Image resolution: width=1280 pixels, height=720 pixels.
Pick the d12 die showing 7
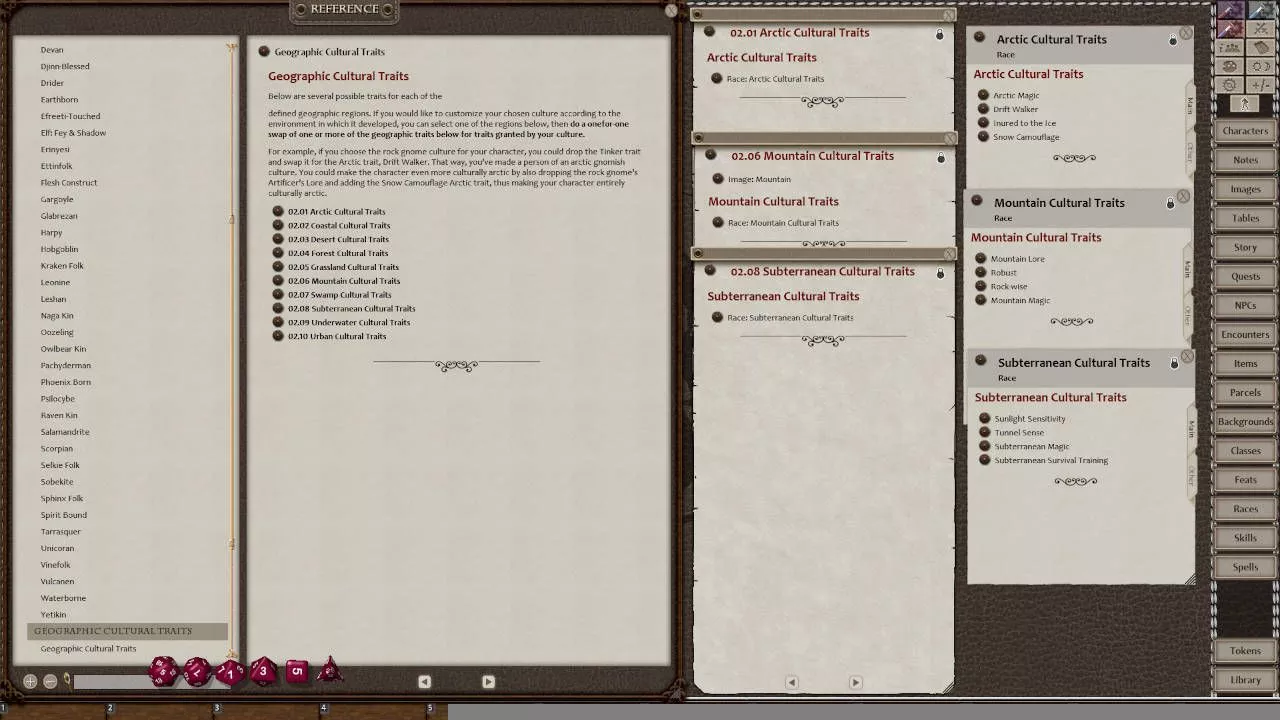[196, 671]
